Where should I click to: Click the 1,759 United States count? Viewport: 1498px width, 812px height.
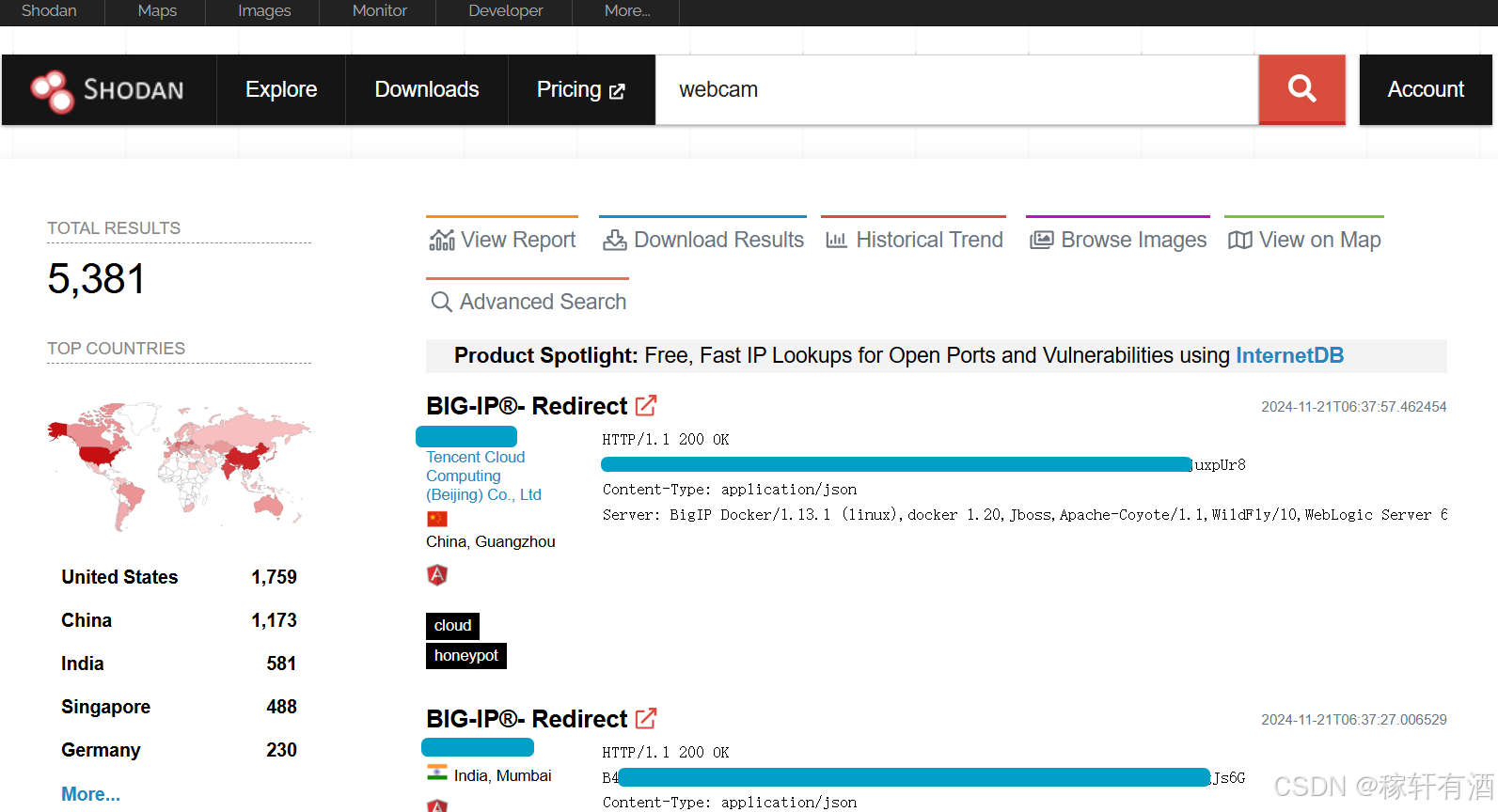pos(274,577)
